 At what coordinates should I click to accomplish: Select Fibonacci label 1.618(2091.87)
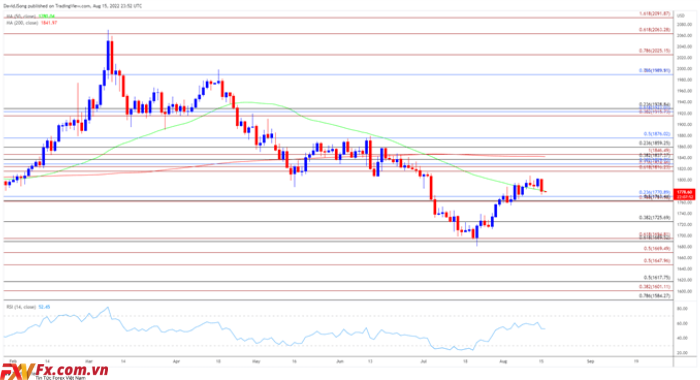[655, 14]
